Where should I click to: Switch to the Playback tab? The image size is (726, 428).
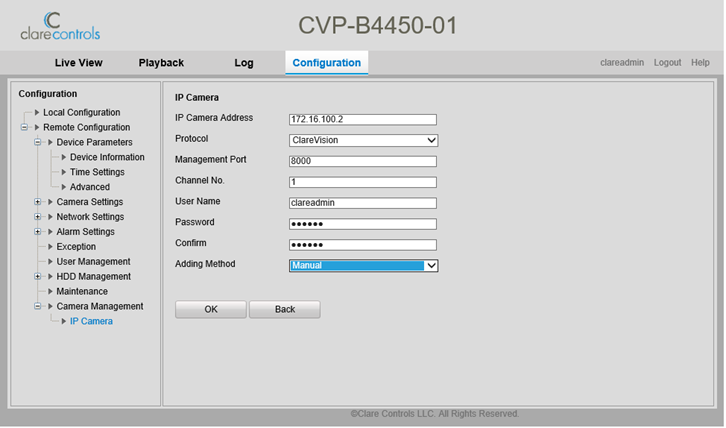(161, 63)
